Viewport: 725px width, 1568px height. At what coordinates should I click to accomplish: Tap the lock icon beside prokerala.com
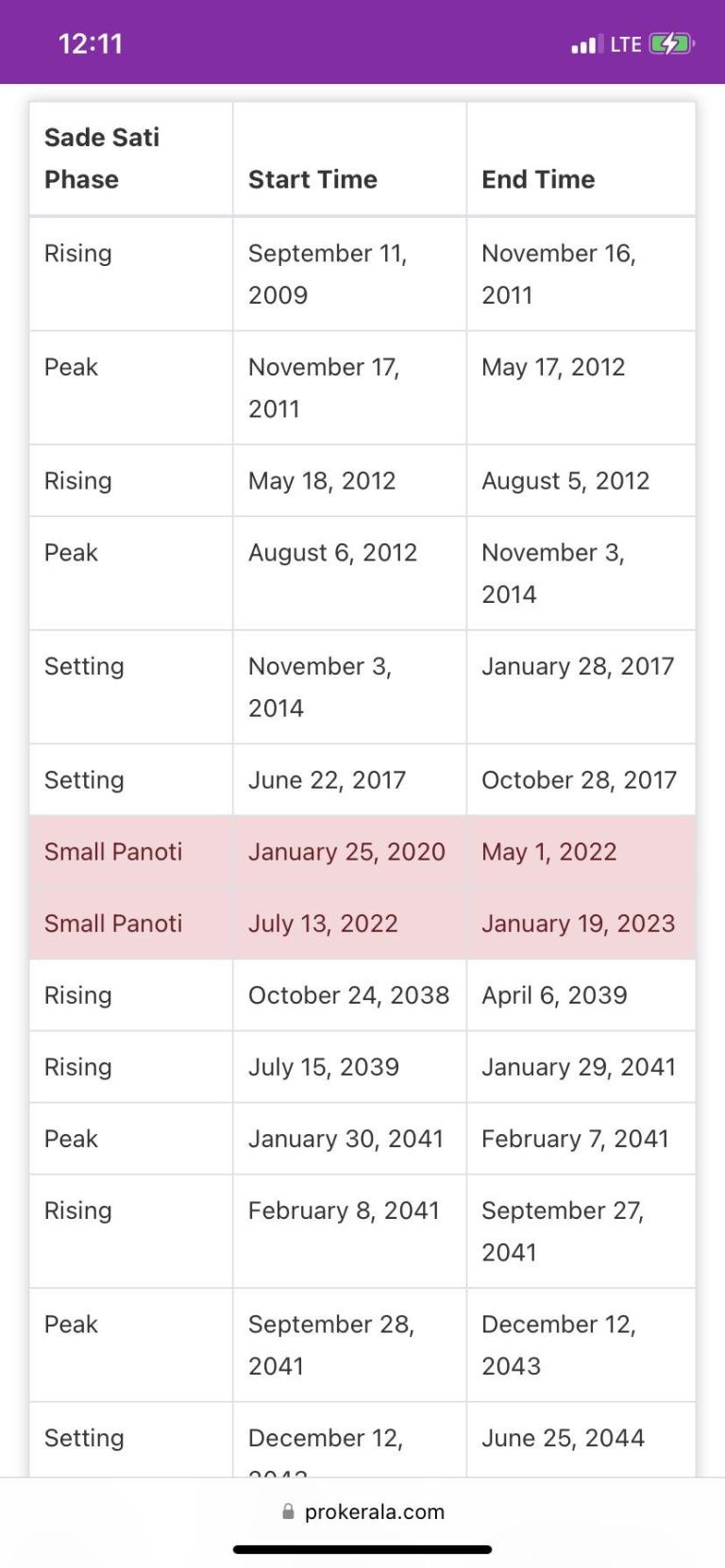[288, 1511]
